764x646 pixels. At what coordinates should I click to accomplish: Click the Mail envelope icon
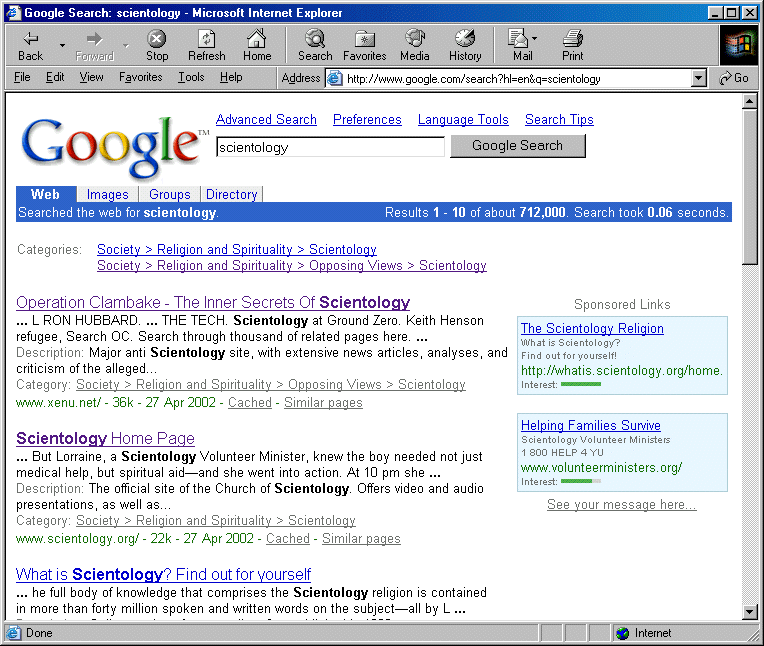(x=517, y=38)
